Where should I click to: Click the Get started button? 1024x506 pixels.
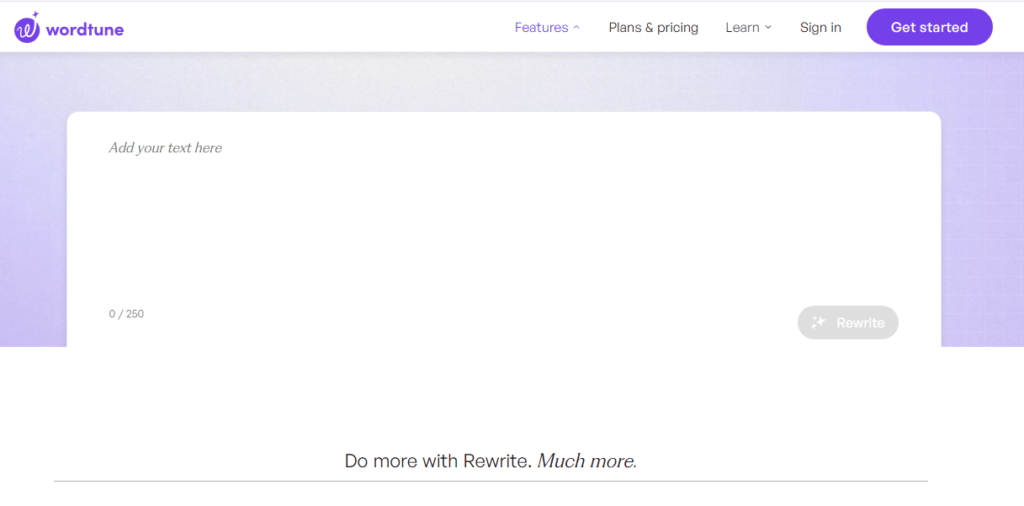click(929, 27)
